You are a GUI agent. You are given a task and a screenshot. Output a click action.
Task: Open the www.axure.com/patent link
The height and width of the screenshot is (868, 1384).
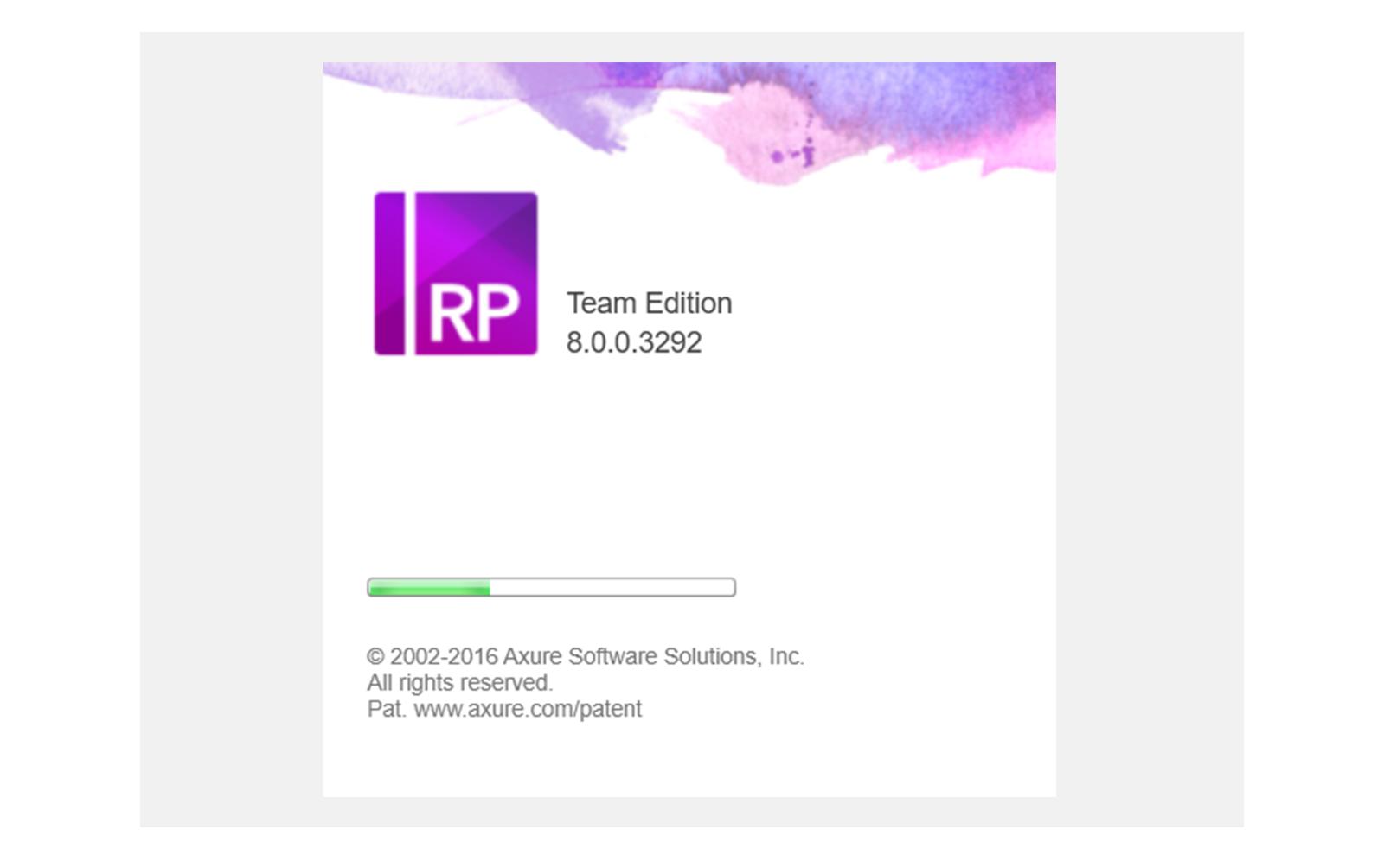528,709
